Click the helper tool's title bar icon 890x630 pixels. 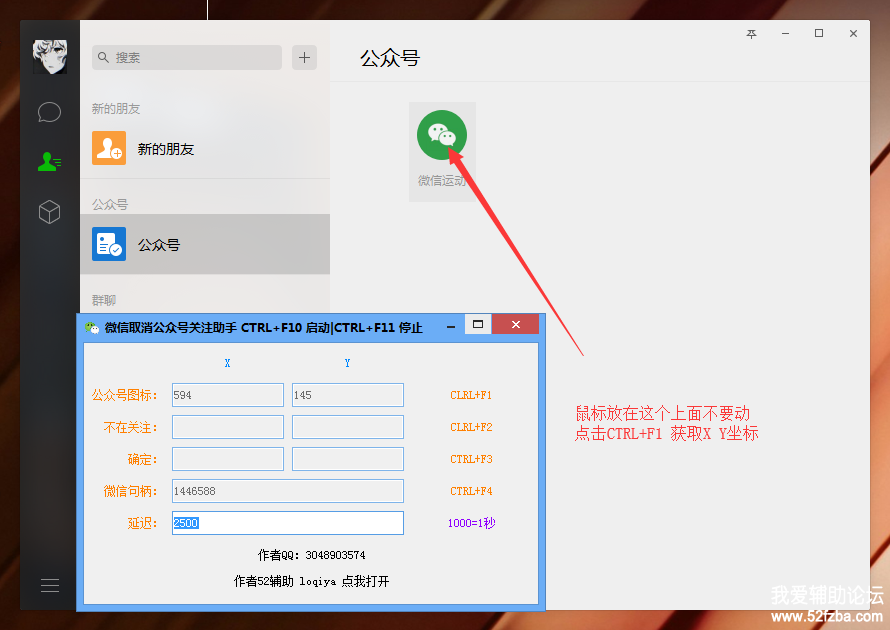click(x=91, y=327)
